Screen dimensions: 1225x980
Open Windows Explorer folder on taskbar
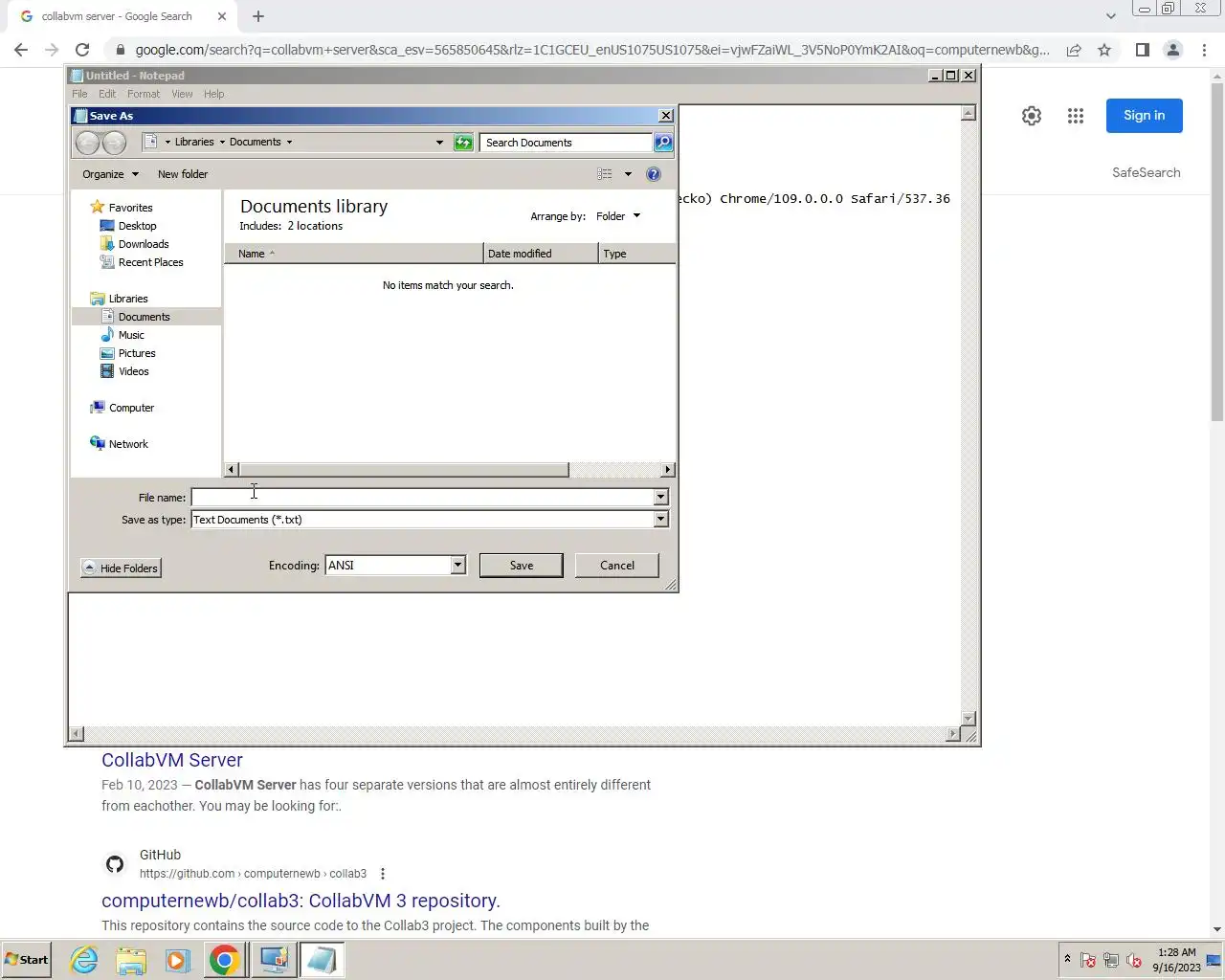[131, 960]
